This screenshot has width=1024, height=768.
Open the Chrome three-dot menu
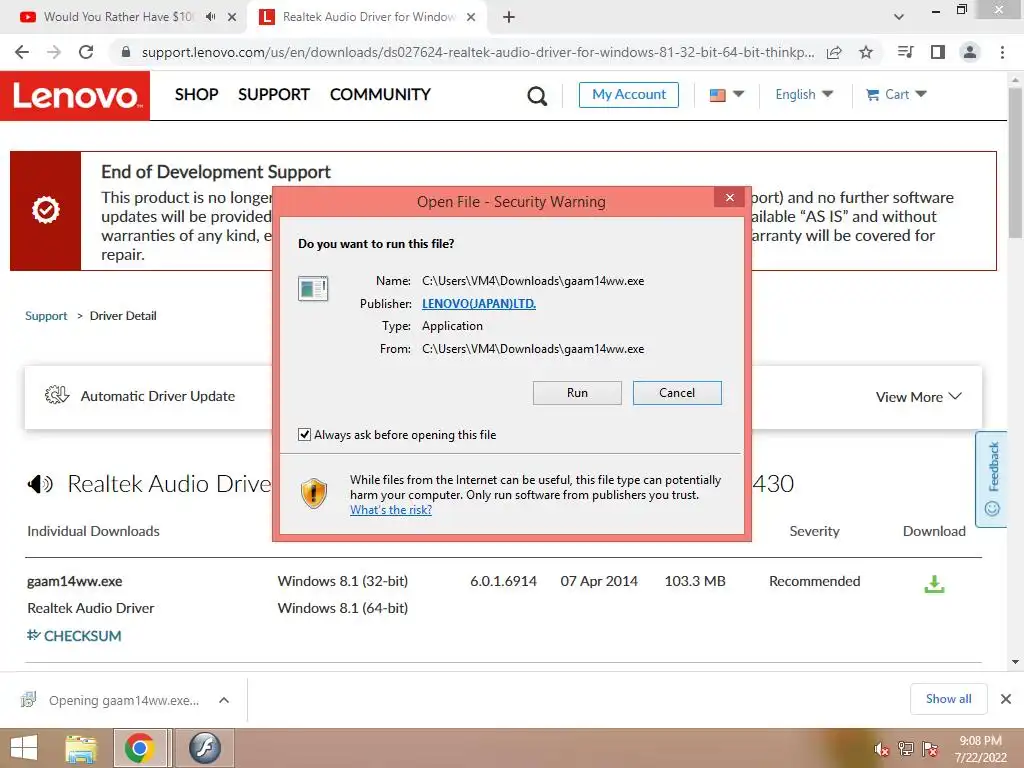pos(1002,52)
